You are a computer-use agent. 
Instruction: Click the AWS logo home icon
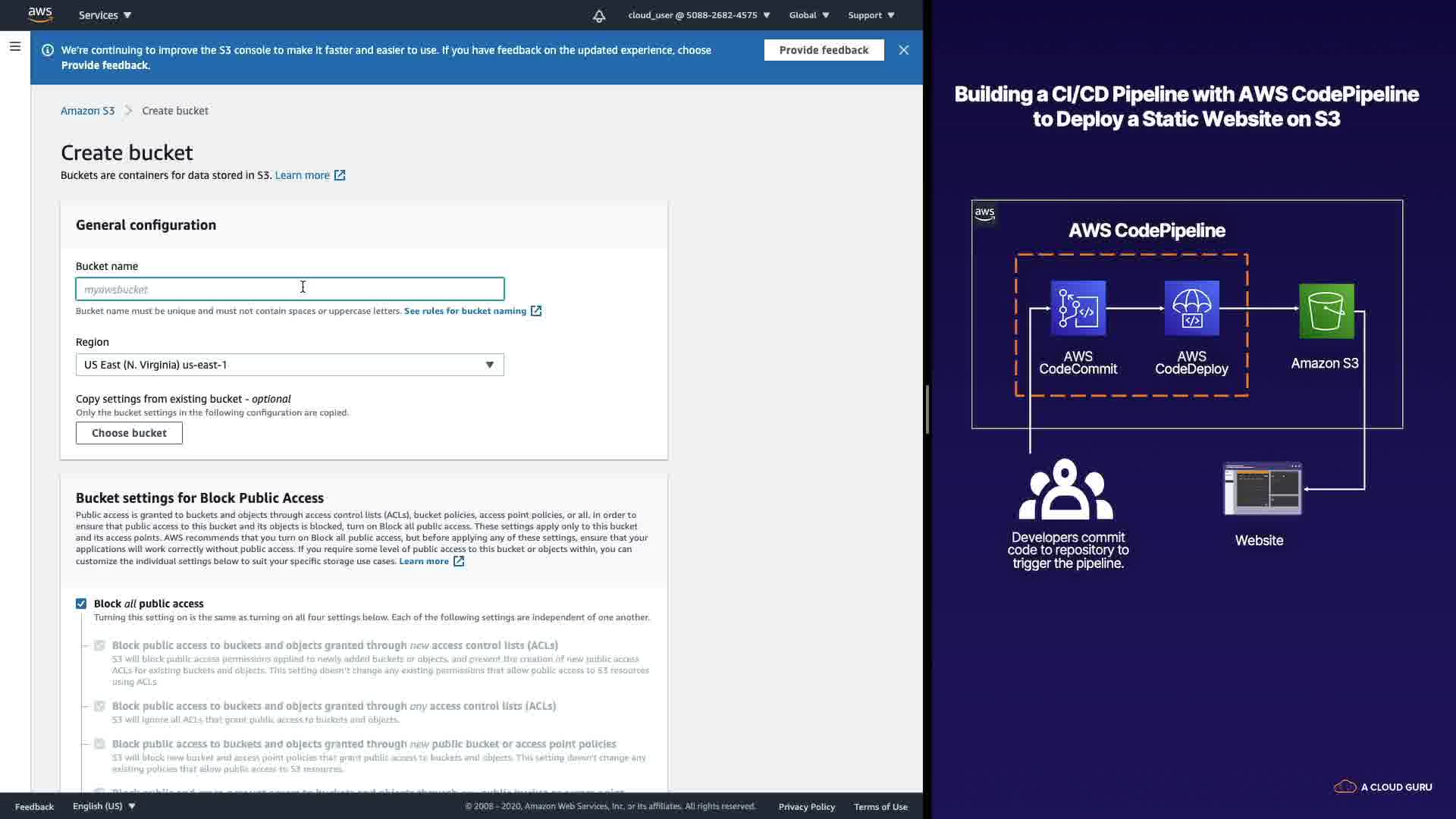[x=40, y=14]
